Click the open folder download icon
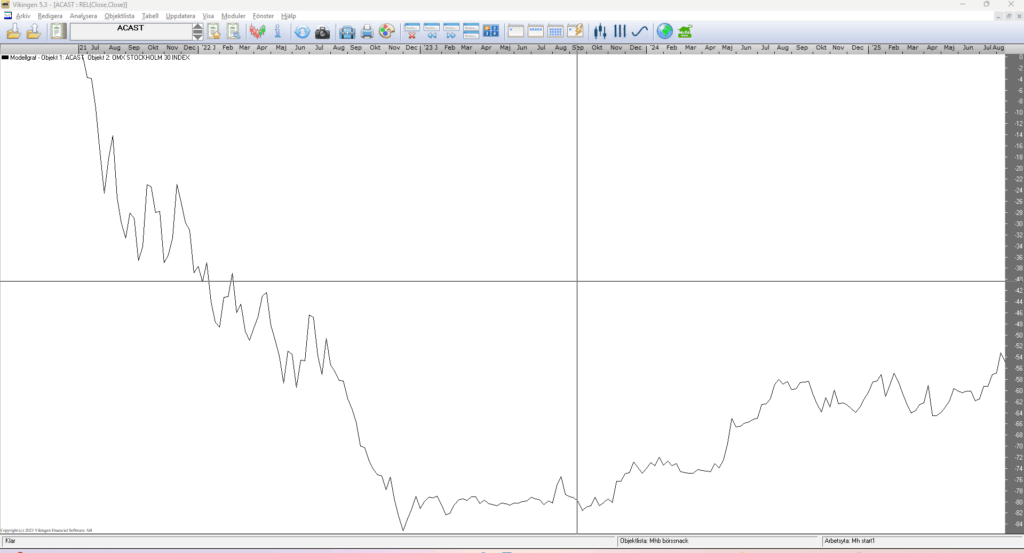This screenshot has width=1024, height=553. coord(14,31)
